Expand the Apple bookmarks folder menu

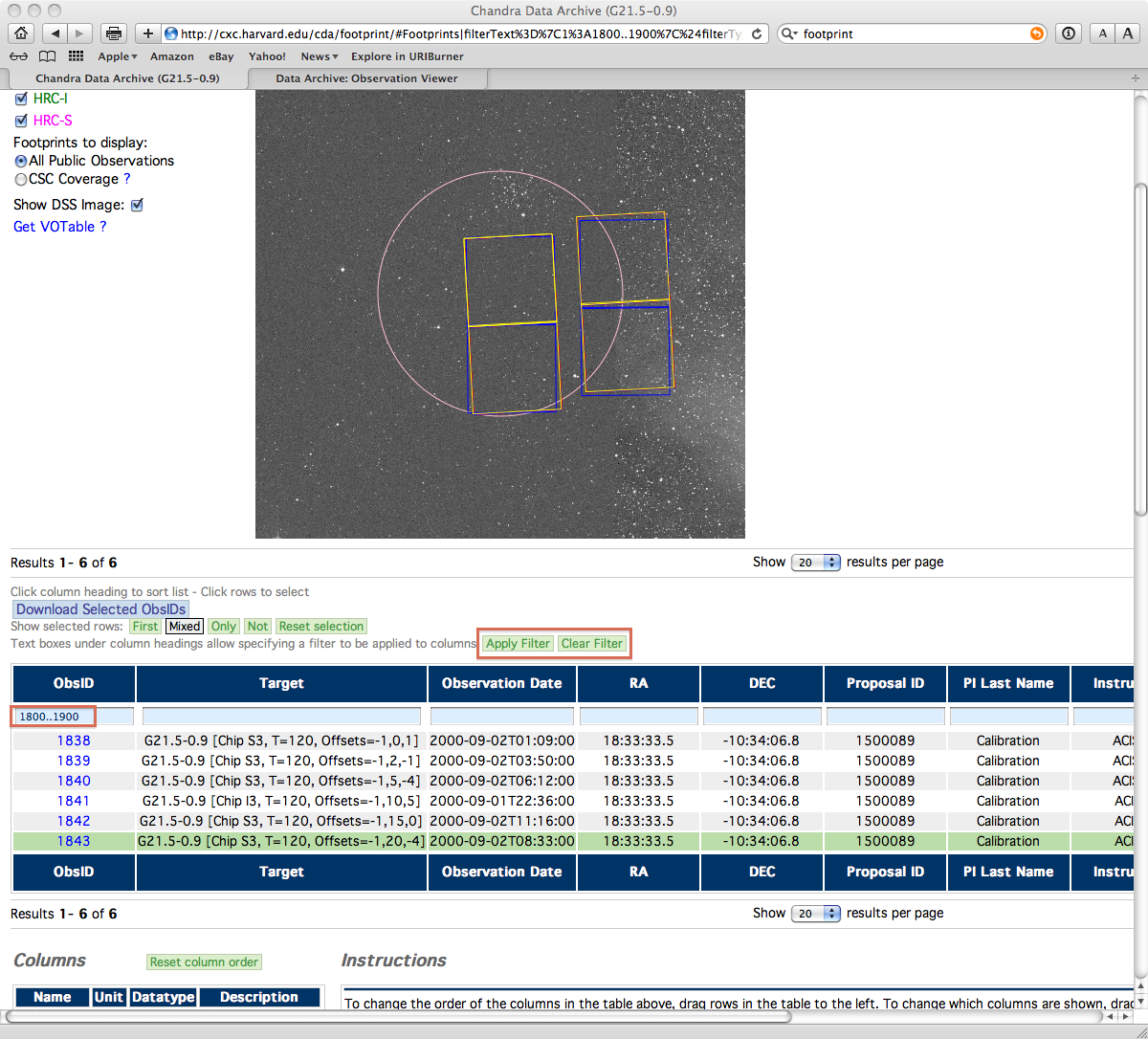coord(118,56)
